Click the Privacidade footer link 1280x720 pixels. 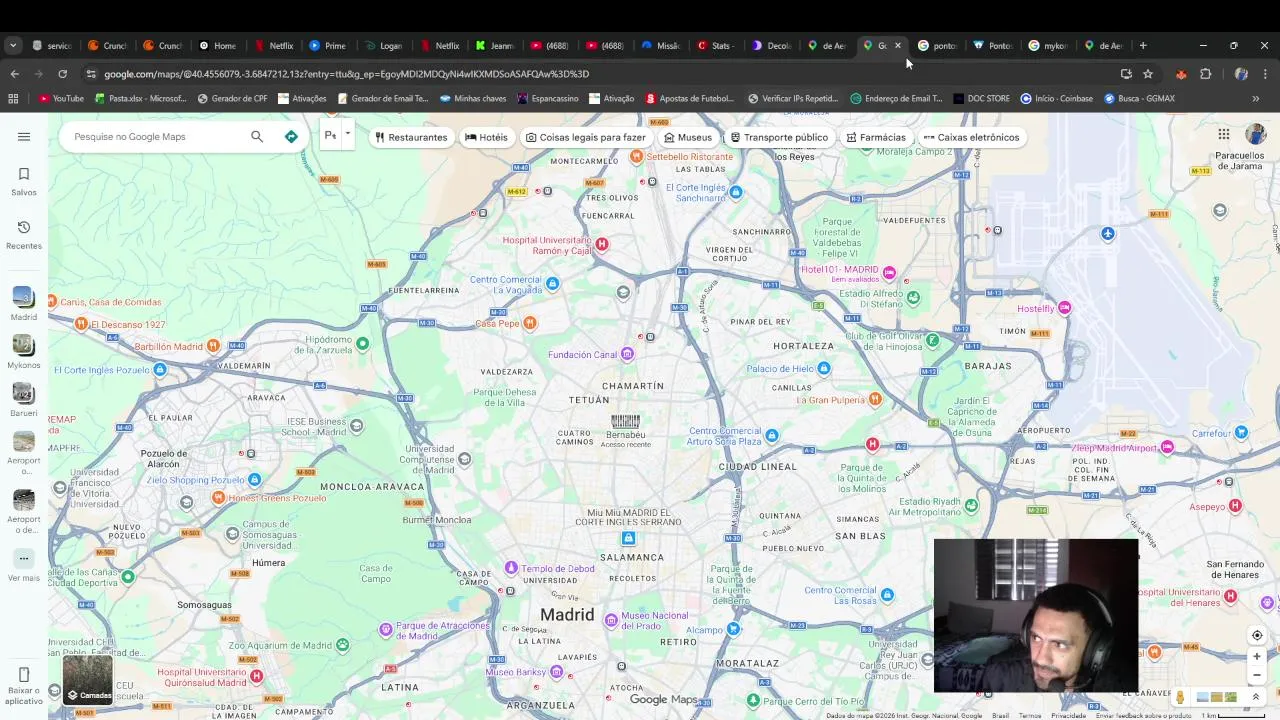[1068, 715]
